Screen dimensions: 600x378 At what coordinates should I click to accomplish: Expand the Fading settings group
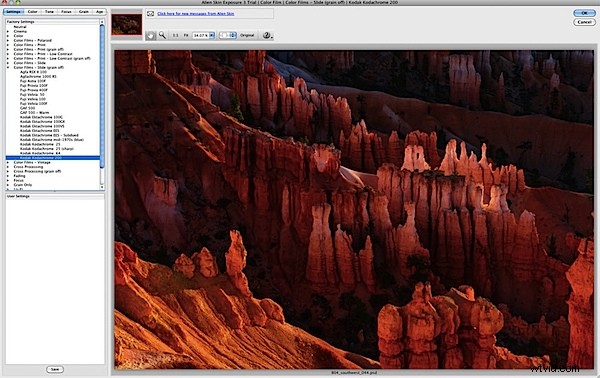(8, 176)
